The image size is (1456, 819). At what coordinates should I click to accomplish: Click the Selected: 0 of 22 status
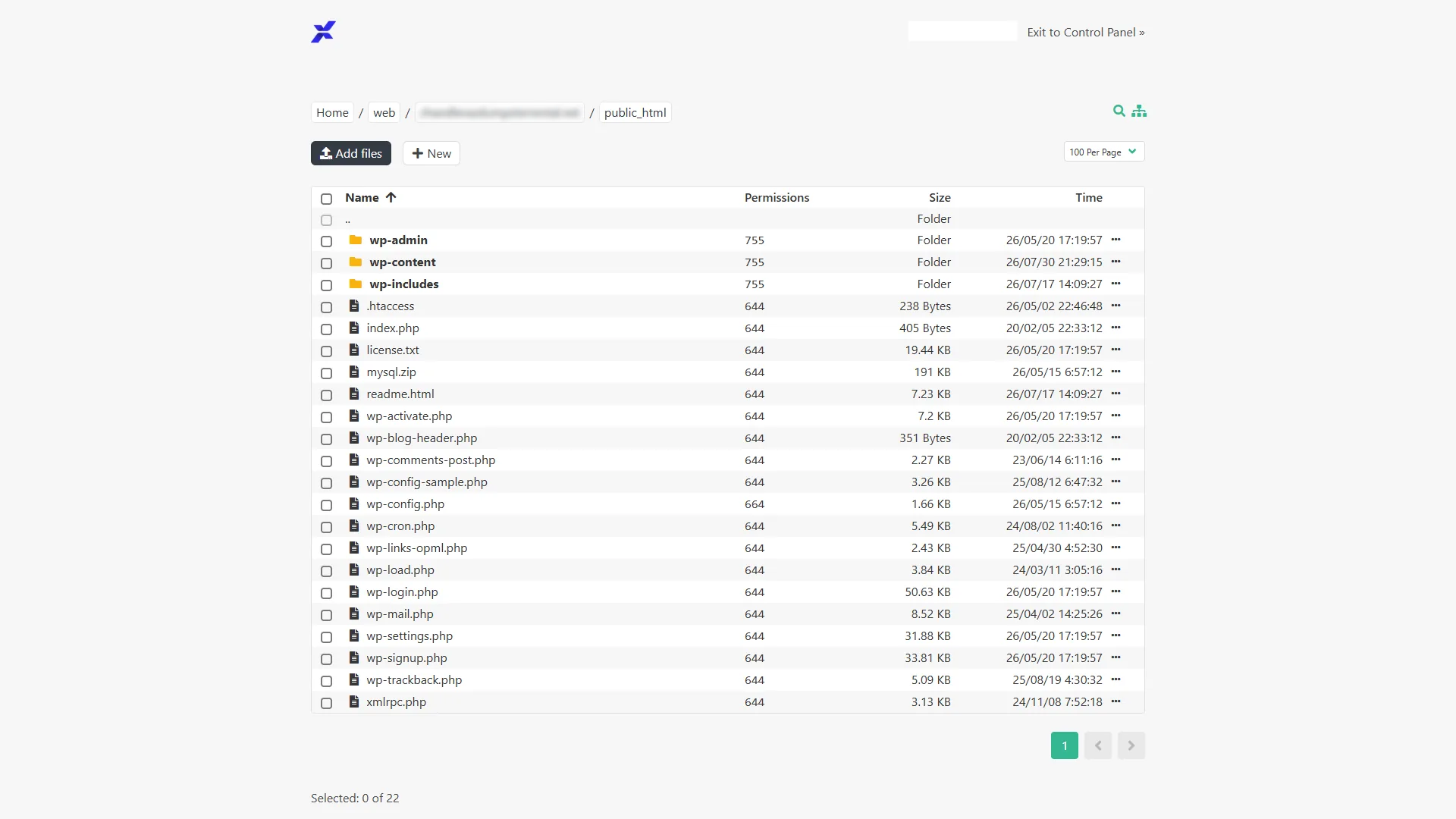click(x=355, y=798)
